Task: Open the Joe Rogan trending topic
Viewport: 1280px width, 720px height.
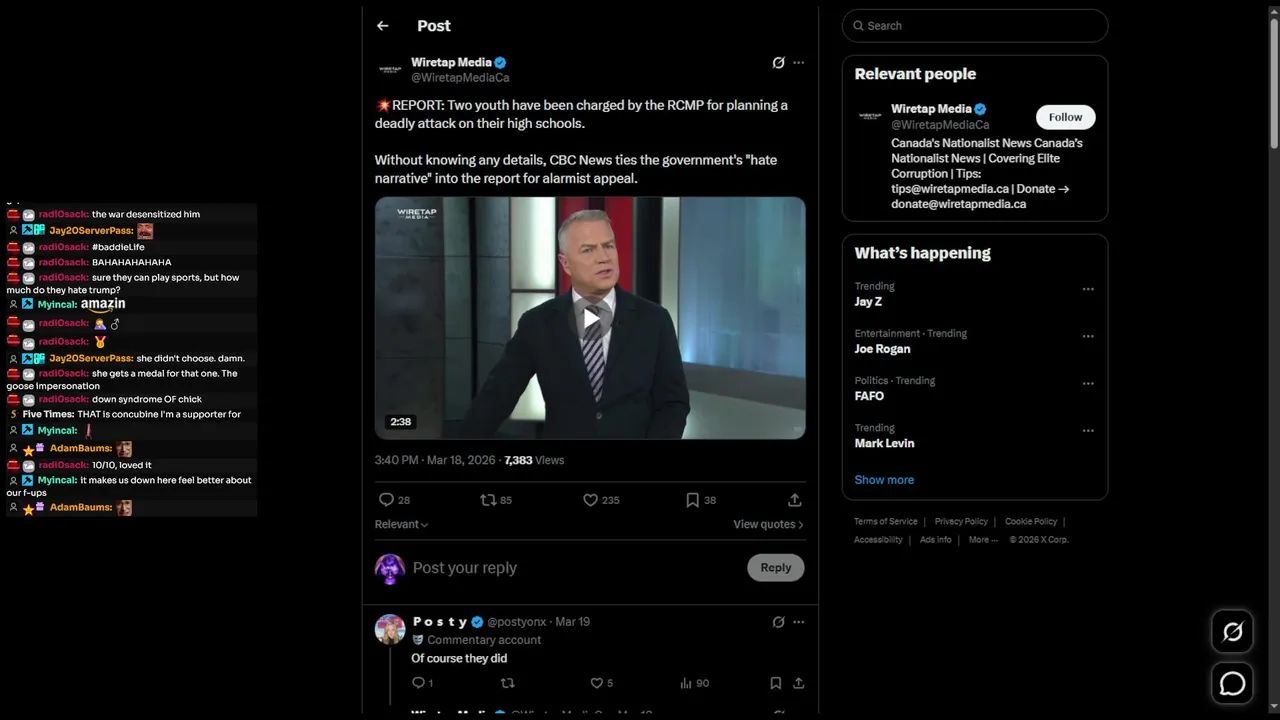Action: [882, 349]
